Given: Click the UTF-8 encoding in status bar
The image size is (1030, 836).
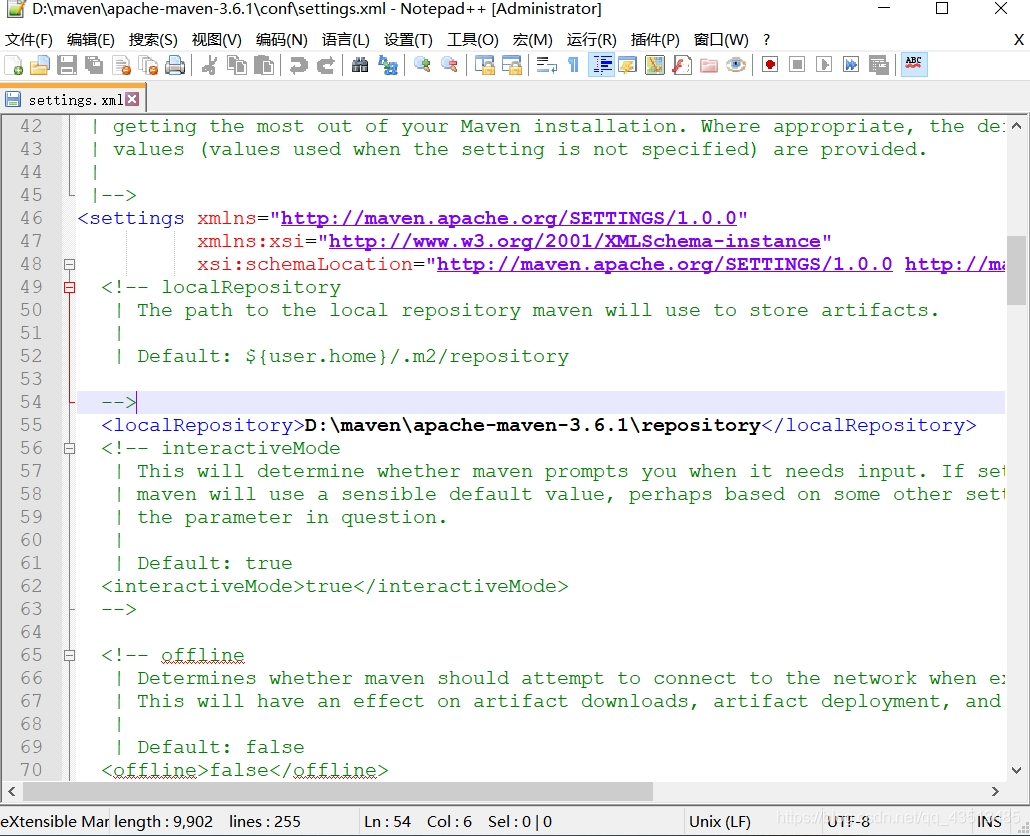Looking at the screenshot, I should (848, 822).
